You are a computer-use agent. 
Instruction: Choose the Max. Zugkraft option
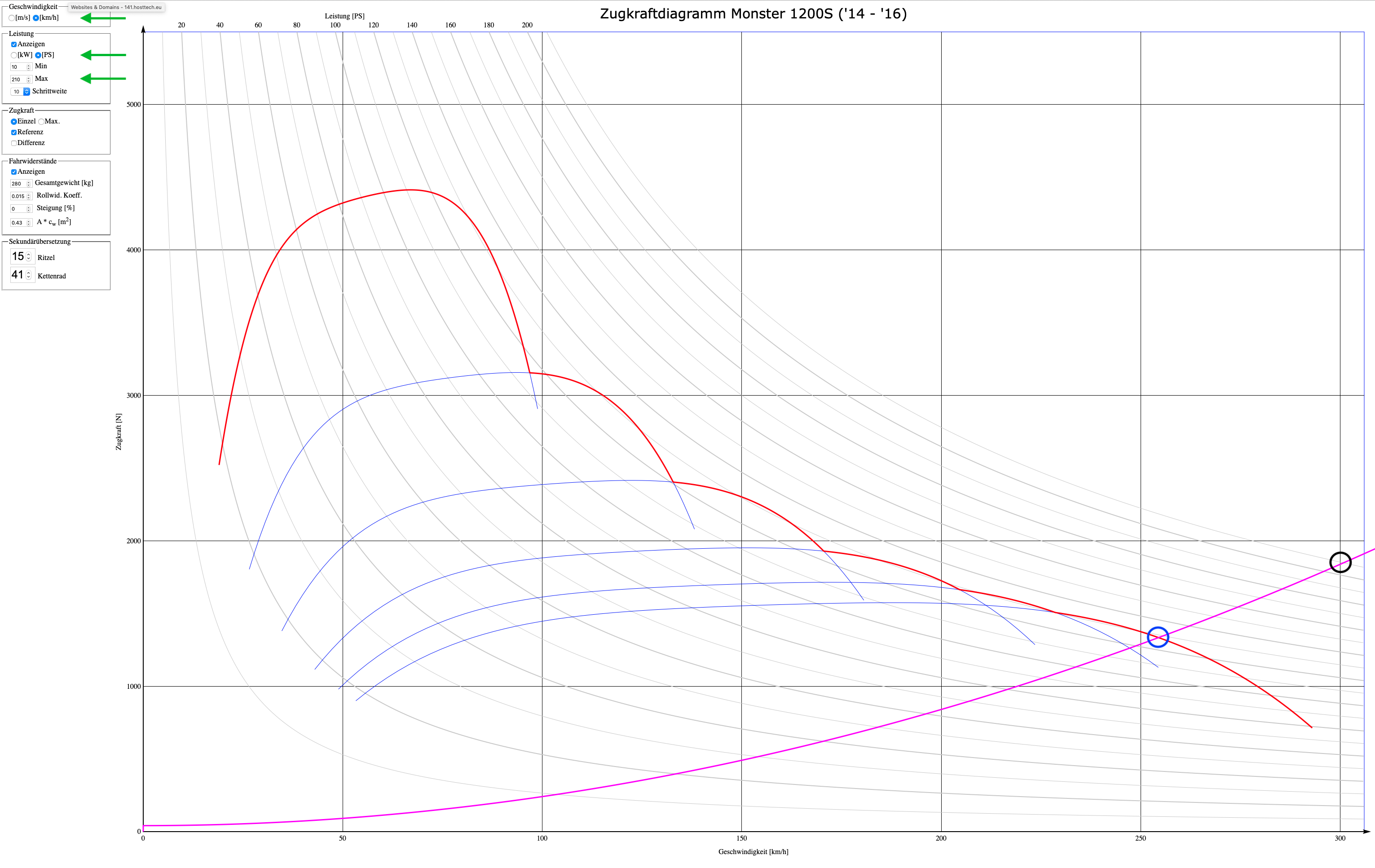pos(41,122)
